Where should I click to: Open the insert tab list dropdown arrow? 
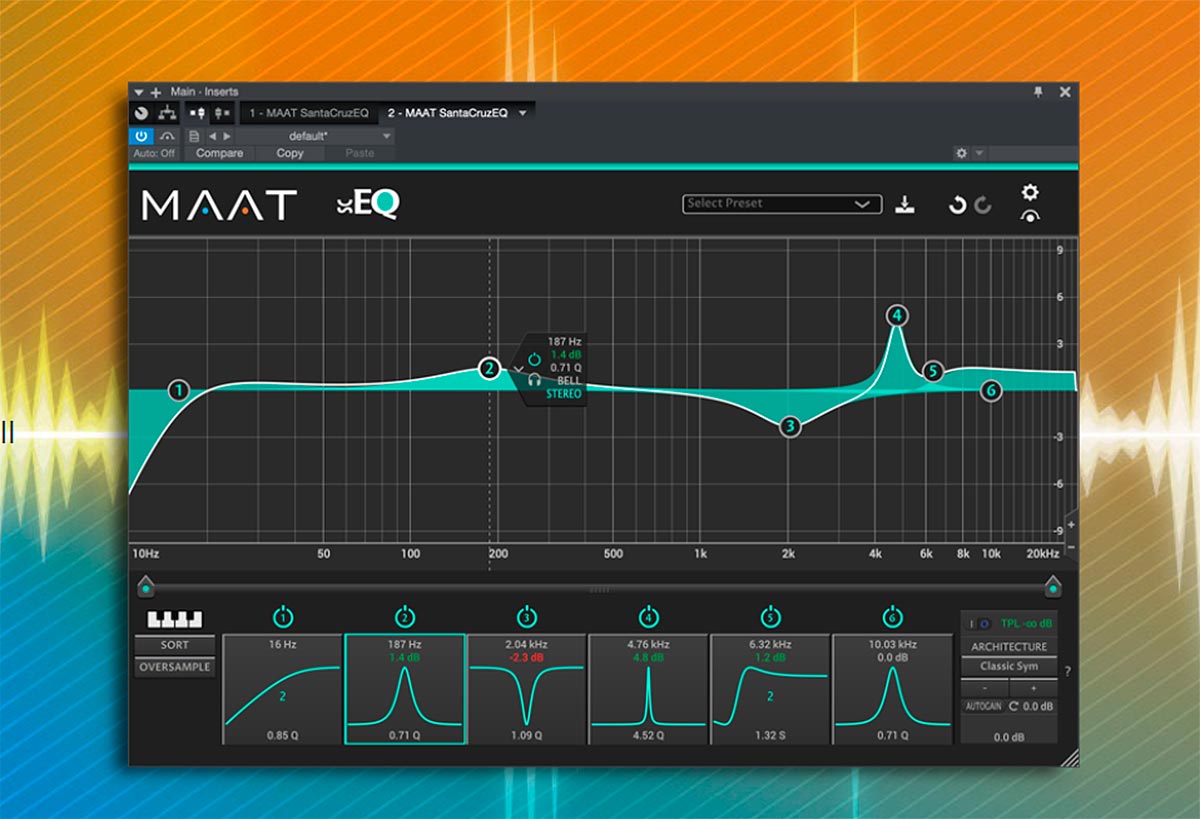(522, 113)
